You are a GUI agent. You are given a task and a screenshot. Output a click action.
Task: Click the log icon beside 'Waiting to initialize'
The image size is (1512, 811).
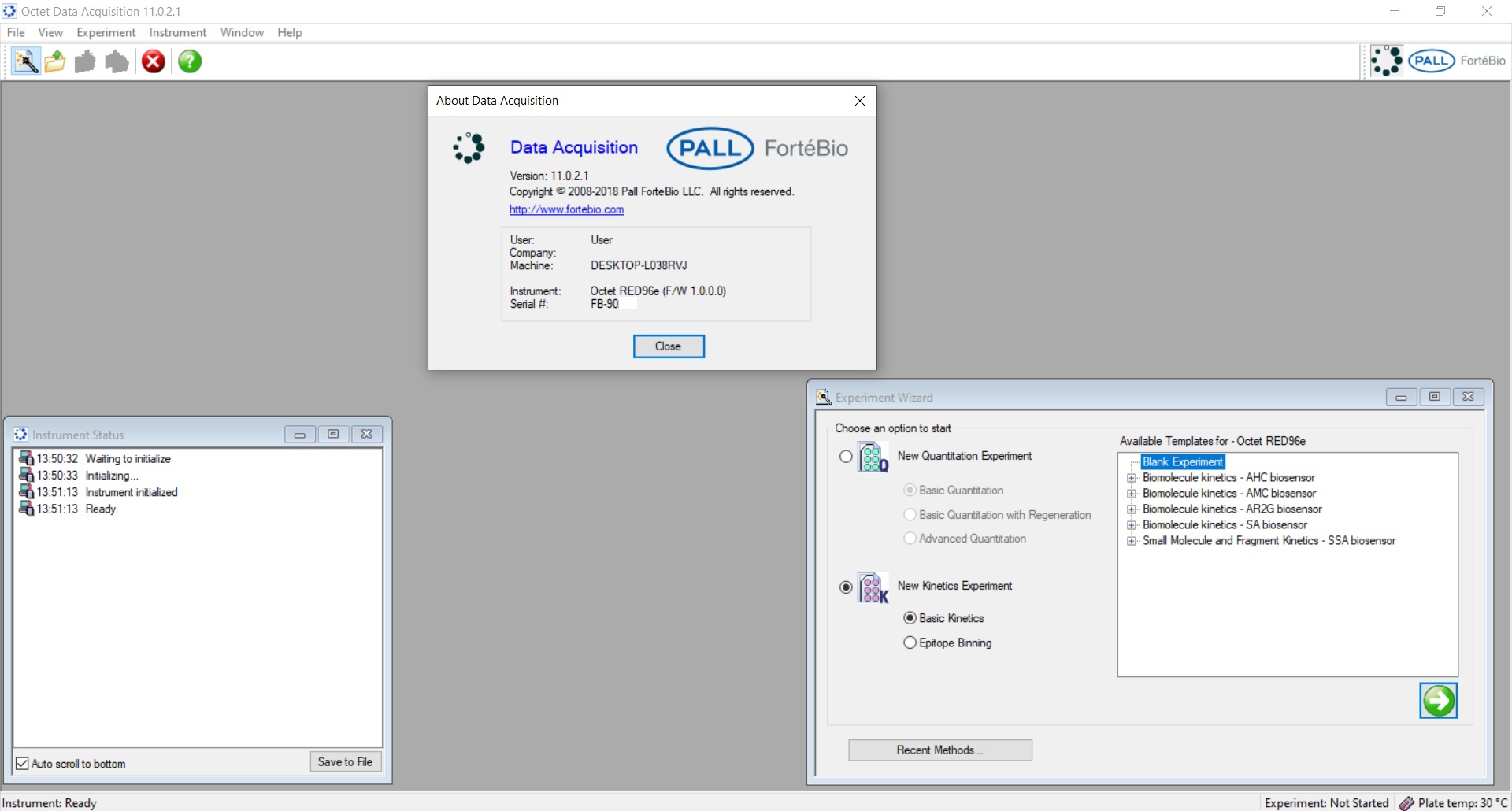(x=26, y=458)
